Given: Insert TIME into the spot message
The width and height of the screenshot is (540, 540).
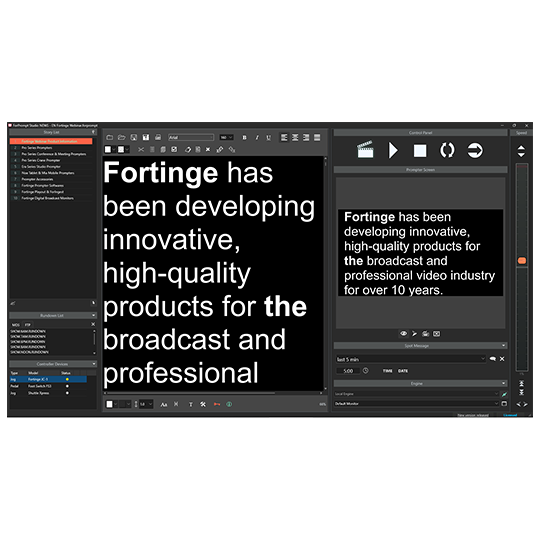Looking at the screenshot, I should pos(387,371).
